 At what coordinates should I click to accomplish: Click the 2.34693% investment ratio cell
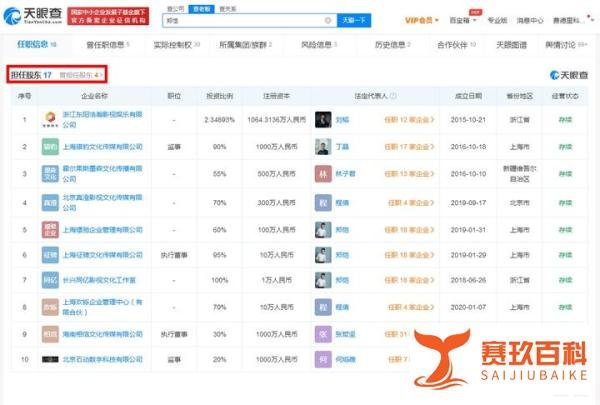pyautogui.click(x=219, y=120)
